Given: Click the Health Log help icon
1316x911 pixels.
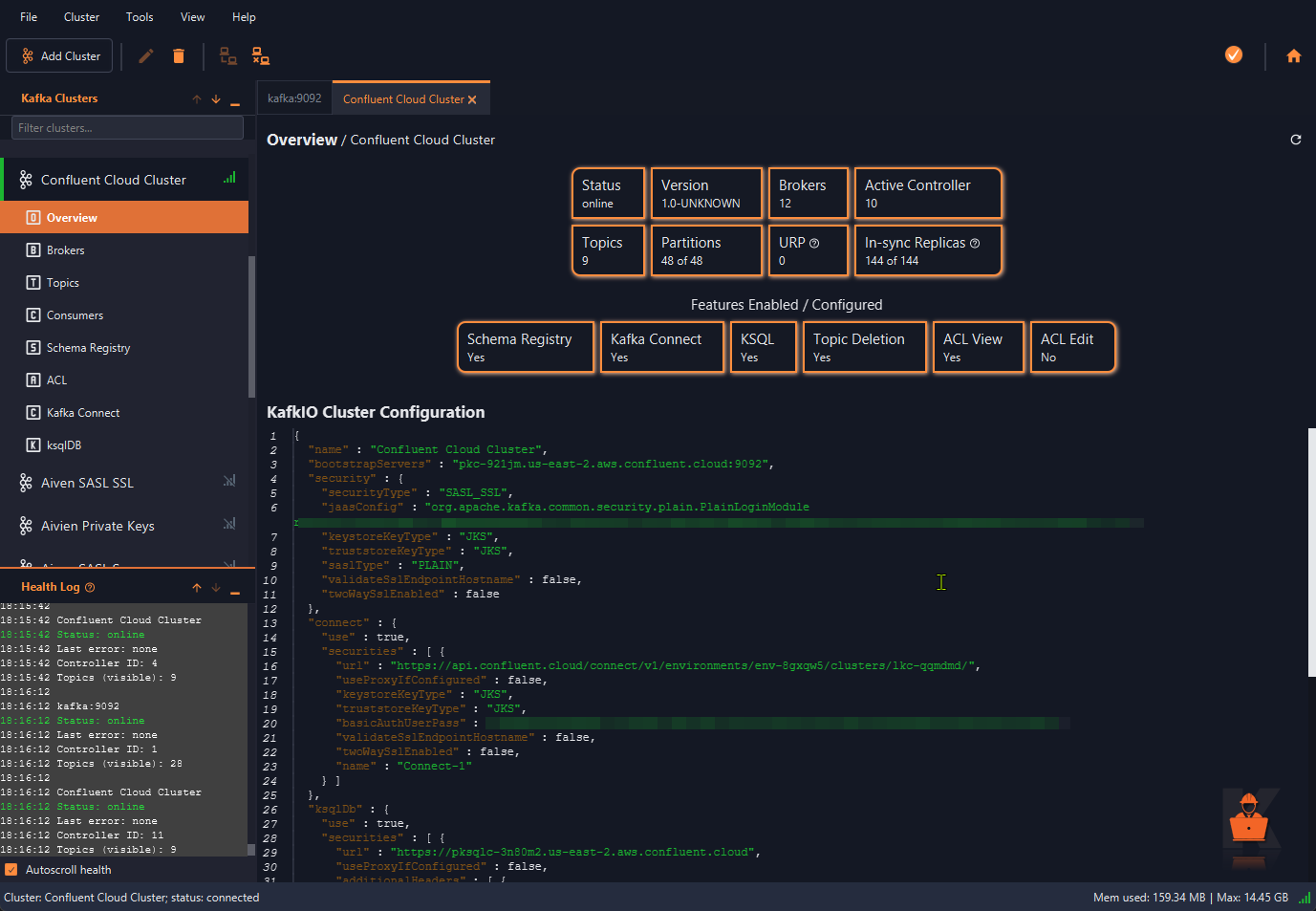Looking at the screenshot, I should [x=90, y=587].
